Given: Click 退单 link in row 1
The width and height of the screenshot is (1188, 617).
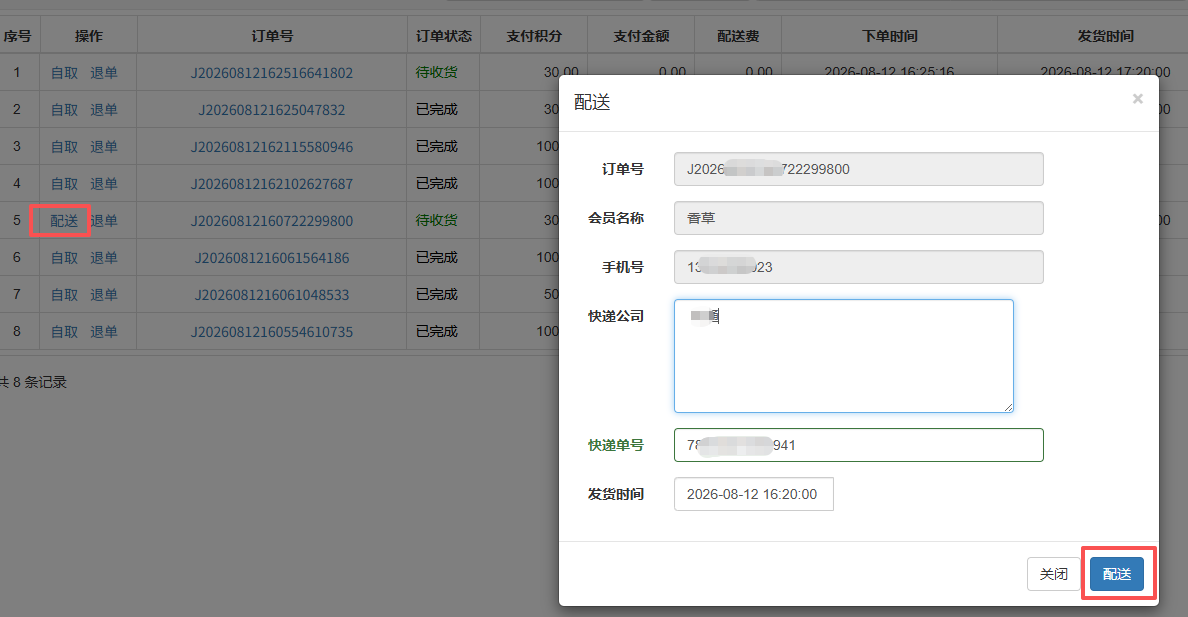Looking at the screenshot, I should (104, 73).
